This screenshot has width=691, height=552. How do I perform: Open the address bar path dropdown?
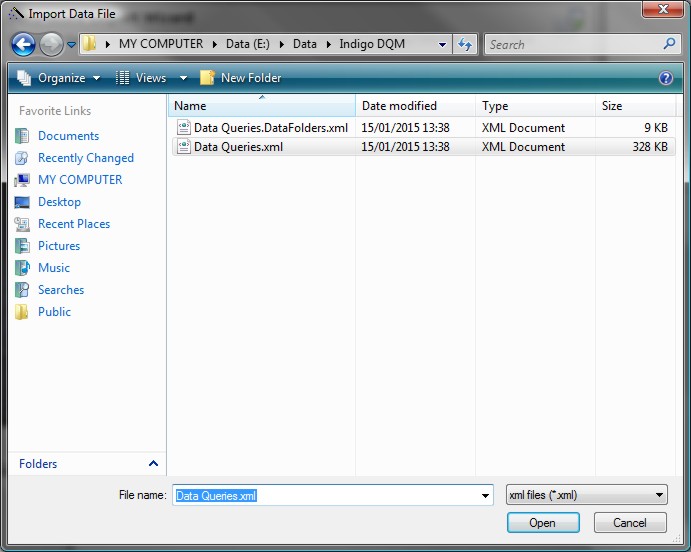tap(443, 45)
